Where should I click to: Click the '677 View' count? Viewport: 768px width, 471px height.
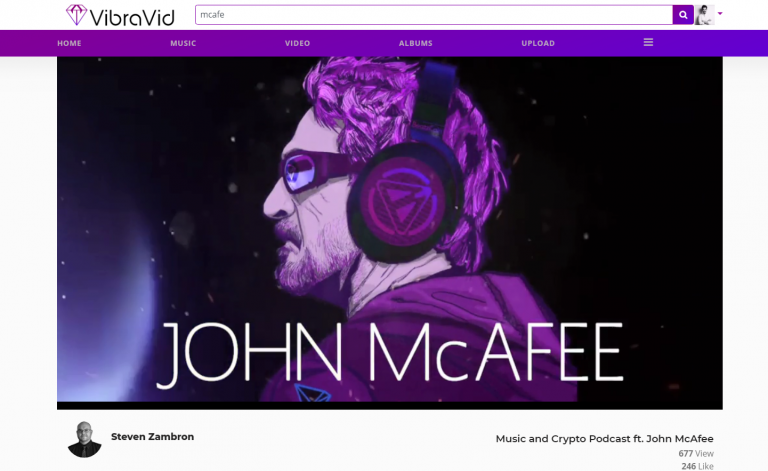point(696,453)
